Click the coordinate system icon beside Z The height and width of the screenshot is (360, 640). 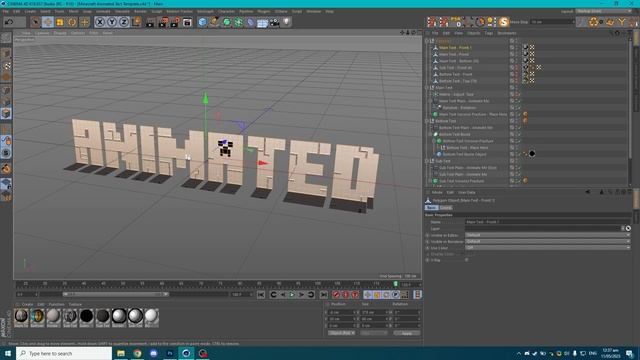(136, 22)
